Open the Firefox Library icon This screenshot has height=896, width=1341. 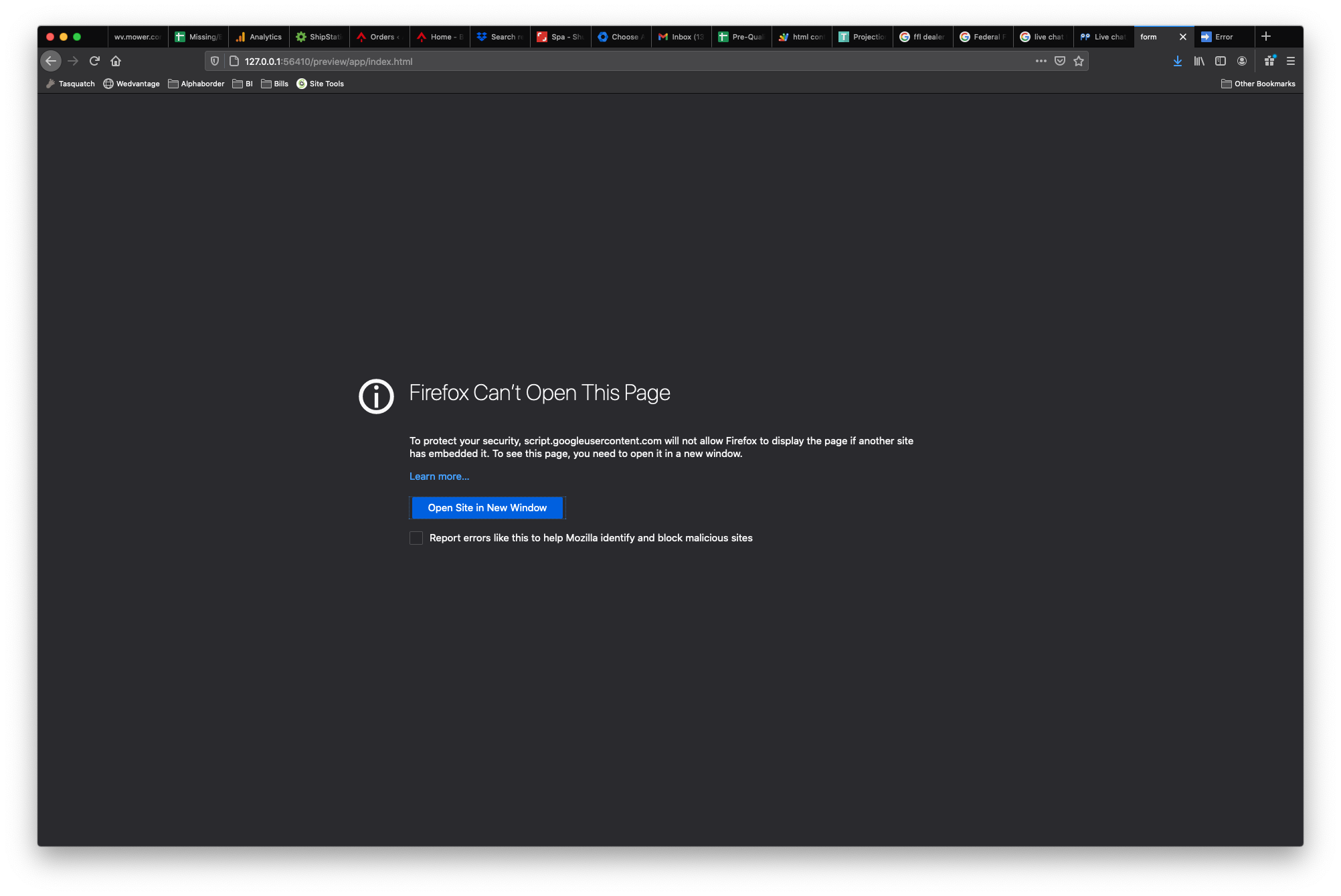pos(1198,61)
